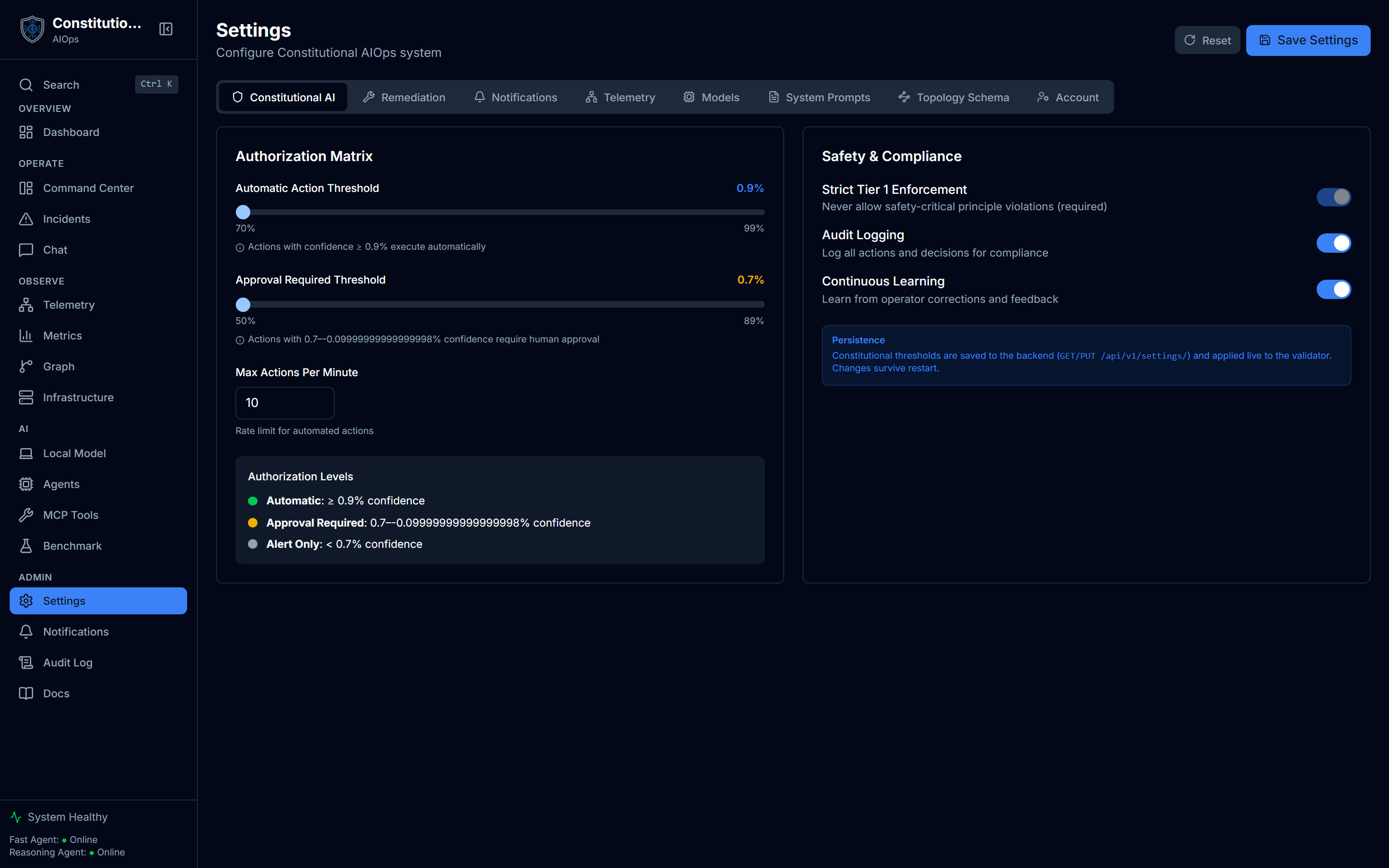The image size is (1389, 868).
Task: Open Benchmark flask icon
Action: click(x=26, y=546)
